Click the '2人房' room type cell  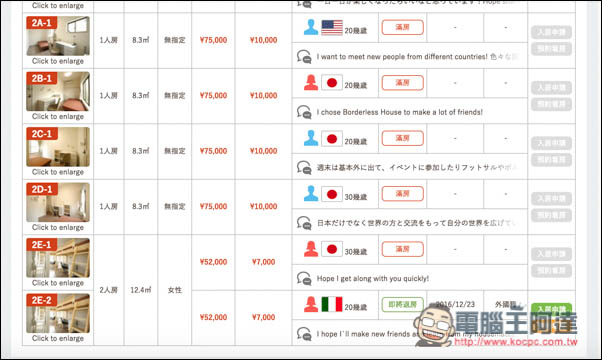[109, 290]
